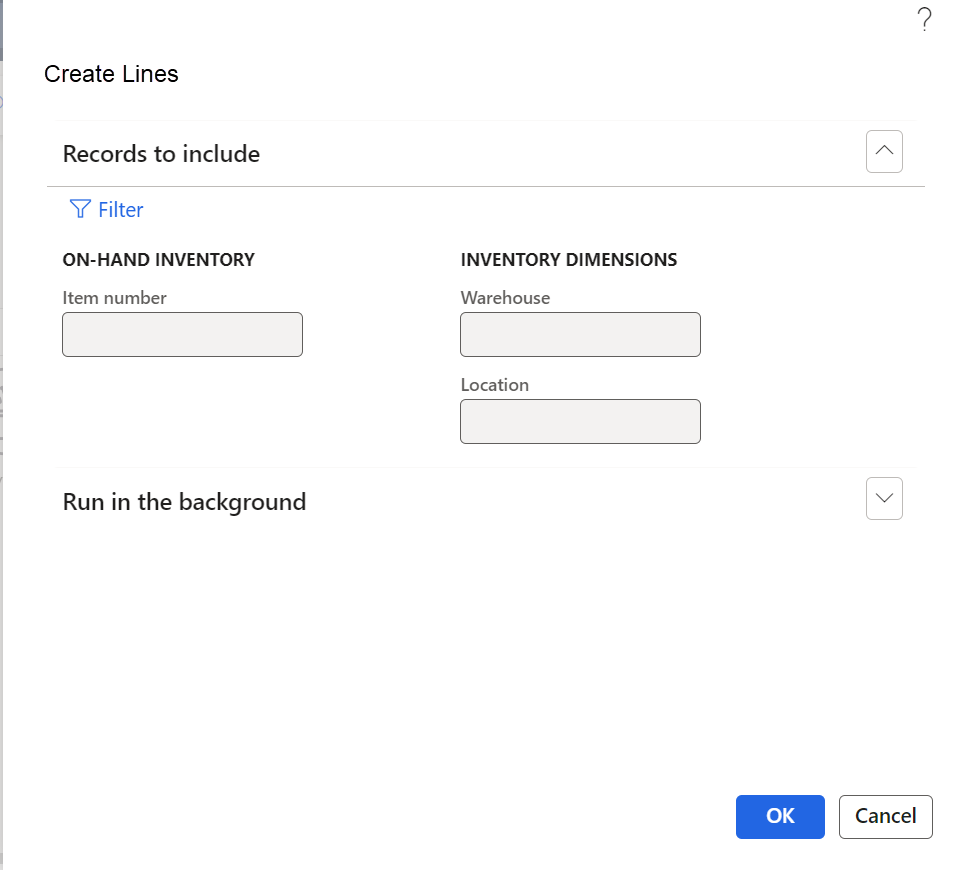This screenshot has height=870, width=960.
Task: Select the Records to include header
Action: coord(161,154)
